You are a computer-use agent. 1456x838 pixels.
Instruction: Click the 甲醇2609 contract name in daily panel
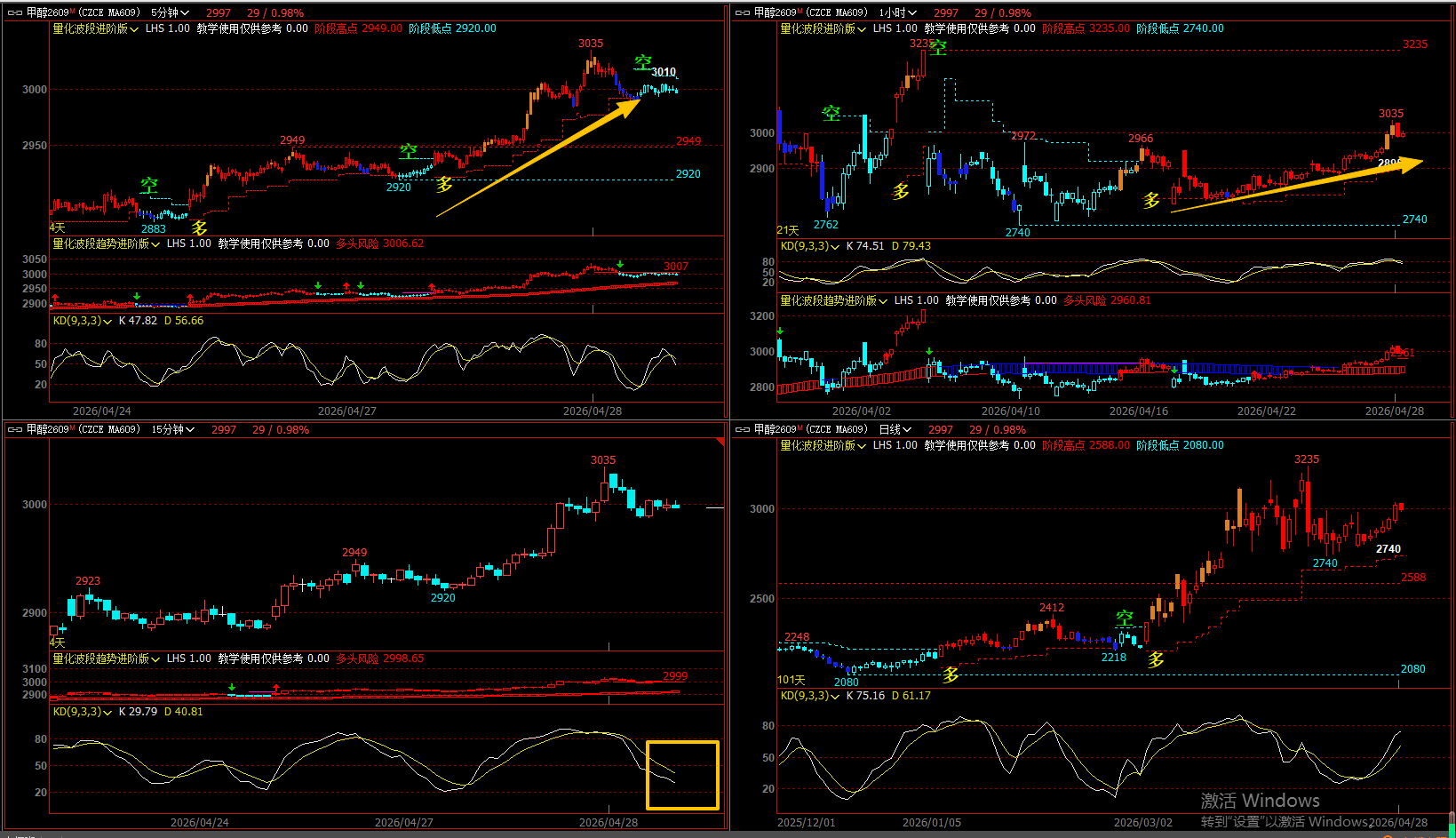coord(777,430)
